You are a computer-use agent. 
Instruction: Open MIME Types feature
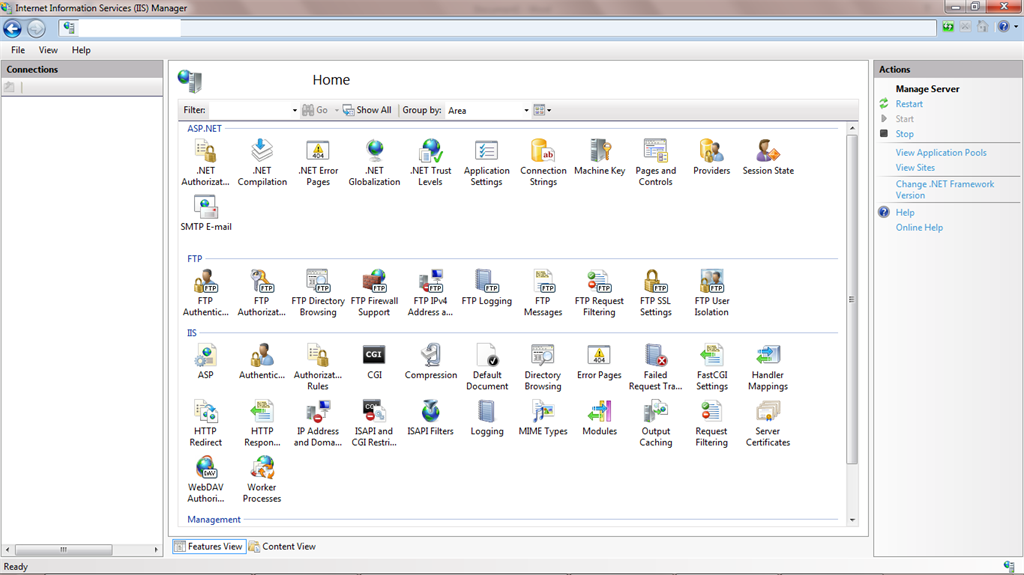click(x=543, y=418)
